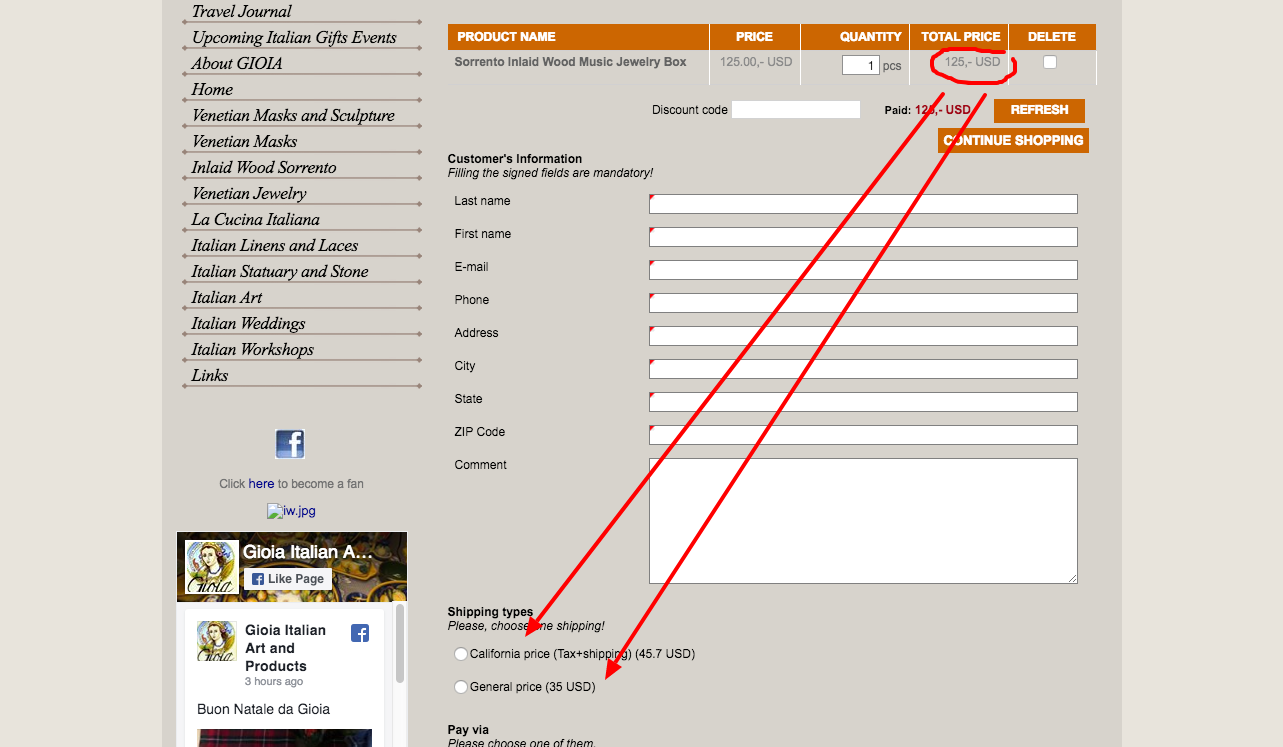This screenshot has width=1283, height=747.
Task: Click Gioia avatar beside the post
Action: point(216,641)
